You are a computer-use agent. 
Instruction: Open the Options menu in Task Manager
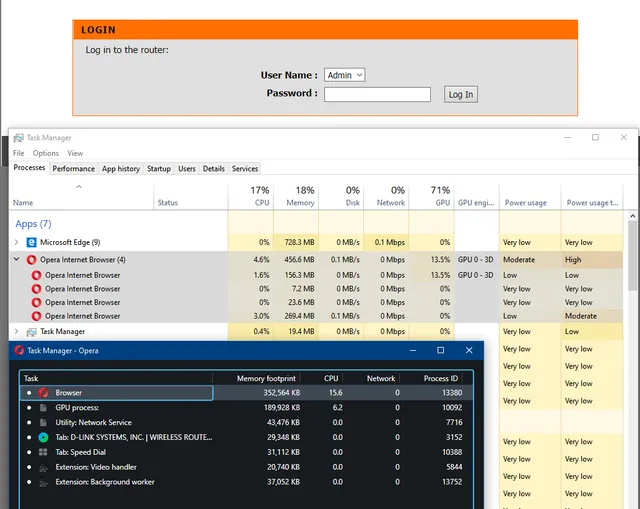[x=46, y=153]
